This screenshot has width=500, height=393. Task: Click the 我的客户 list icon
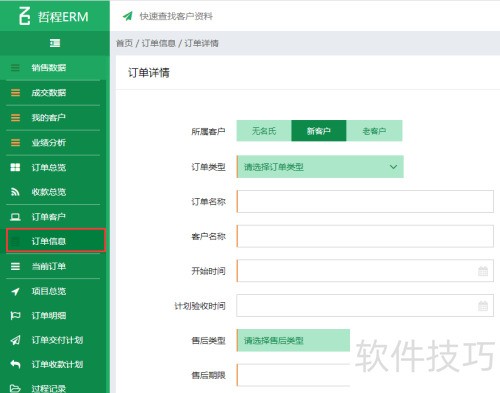tap(15, 118)
